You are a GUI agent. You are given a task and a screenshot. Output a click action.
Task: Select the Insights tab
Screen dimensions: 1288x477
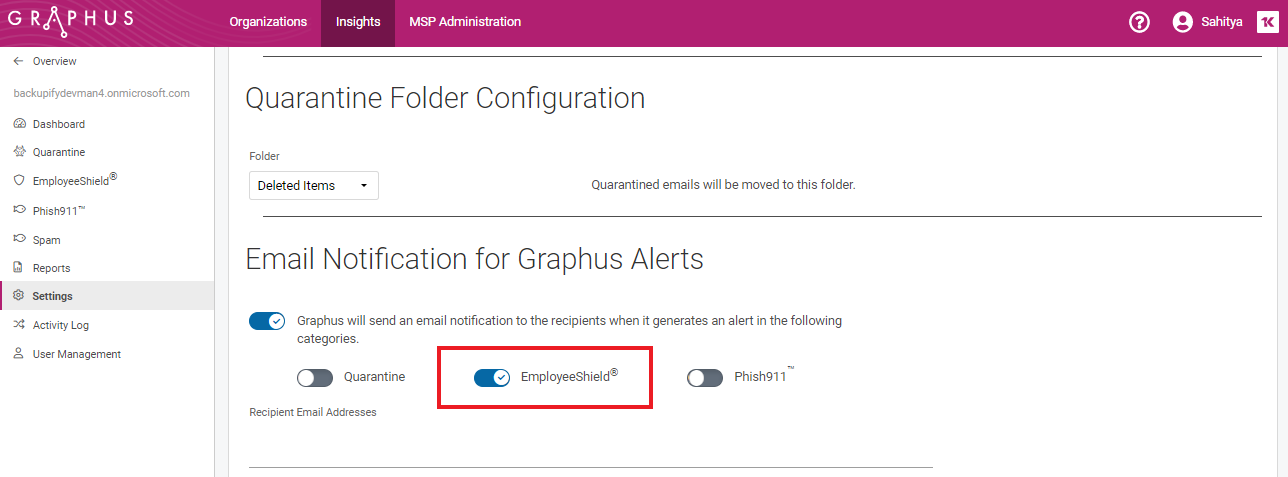[x=358, y=22]
